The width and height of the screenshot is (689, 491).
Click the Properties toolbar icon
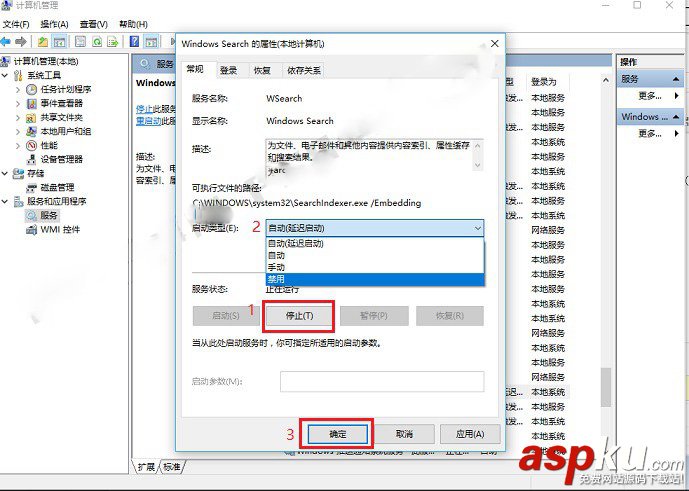pos(80,42)
